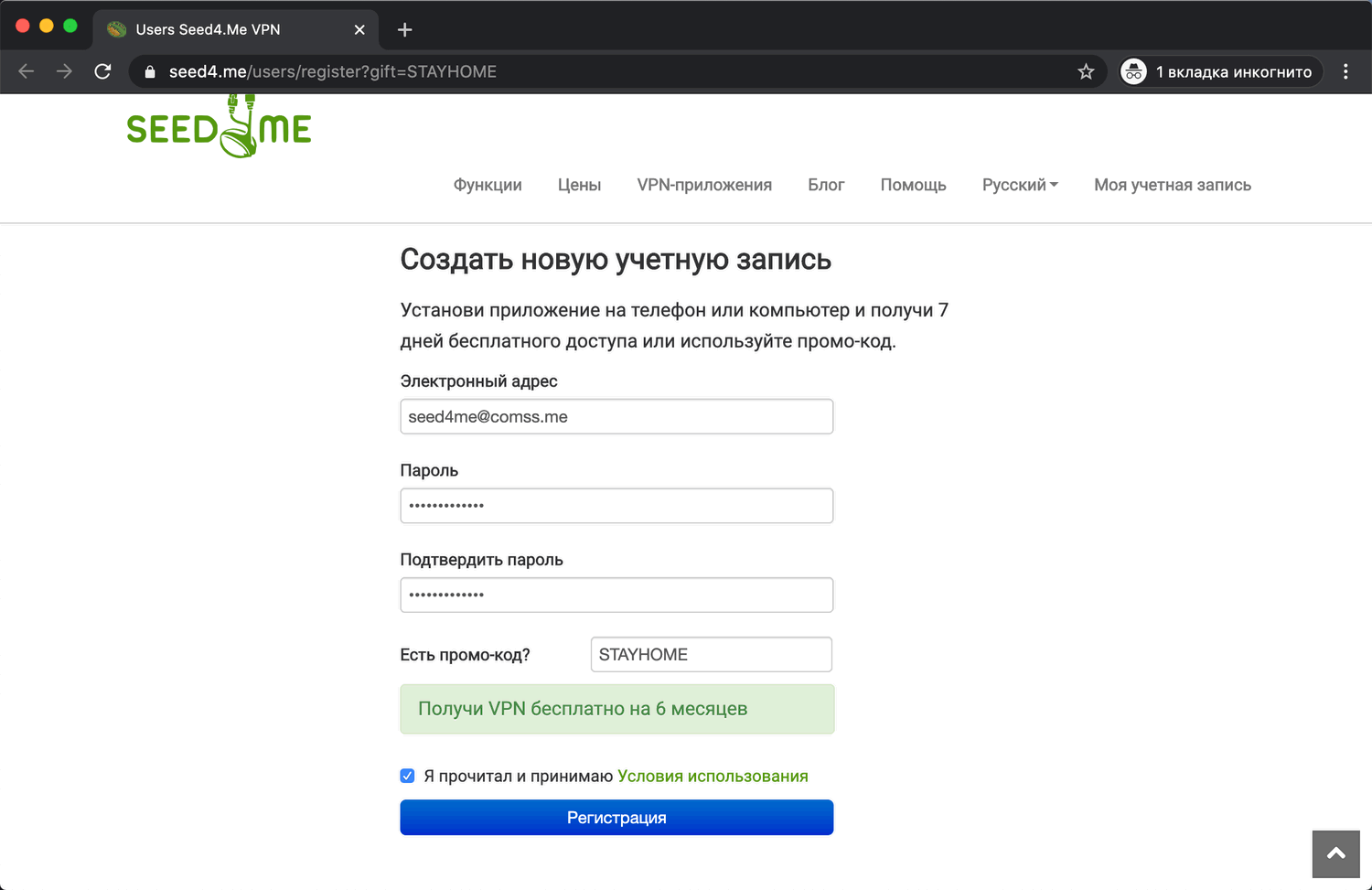The image size is (1372, 890).
Task: Click the Seed4.Me logo
Action: coord(219,126)
